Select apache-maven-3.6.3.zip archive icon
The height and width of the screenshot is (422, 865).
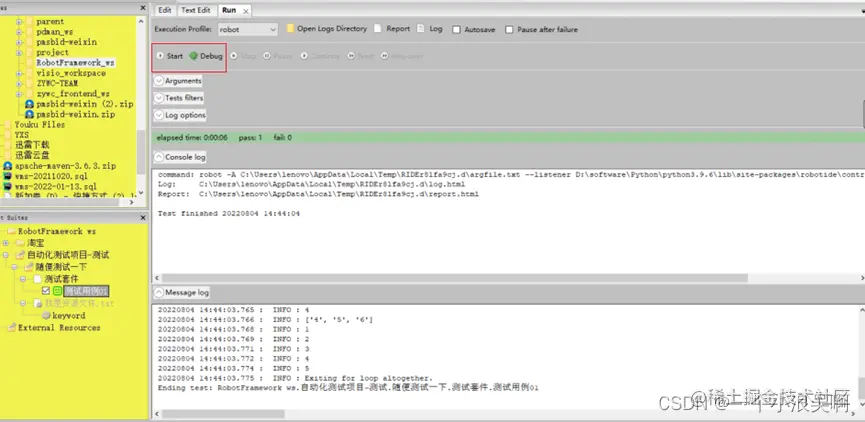(8, 165)
